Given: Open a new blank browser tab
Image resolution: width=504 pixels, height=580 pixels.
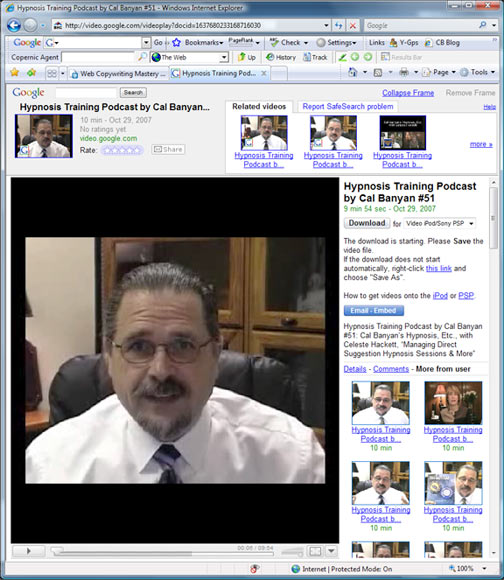Looking at the screenshot, I should coord(279,74).
